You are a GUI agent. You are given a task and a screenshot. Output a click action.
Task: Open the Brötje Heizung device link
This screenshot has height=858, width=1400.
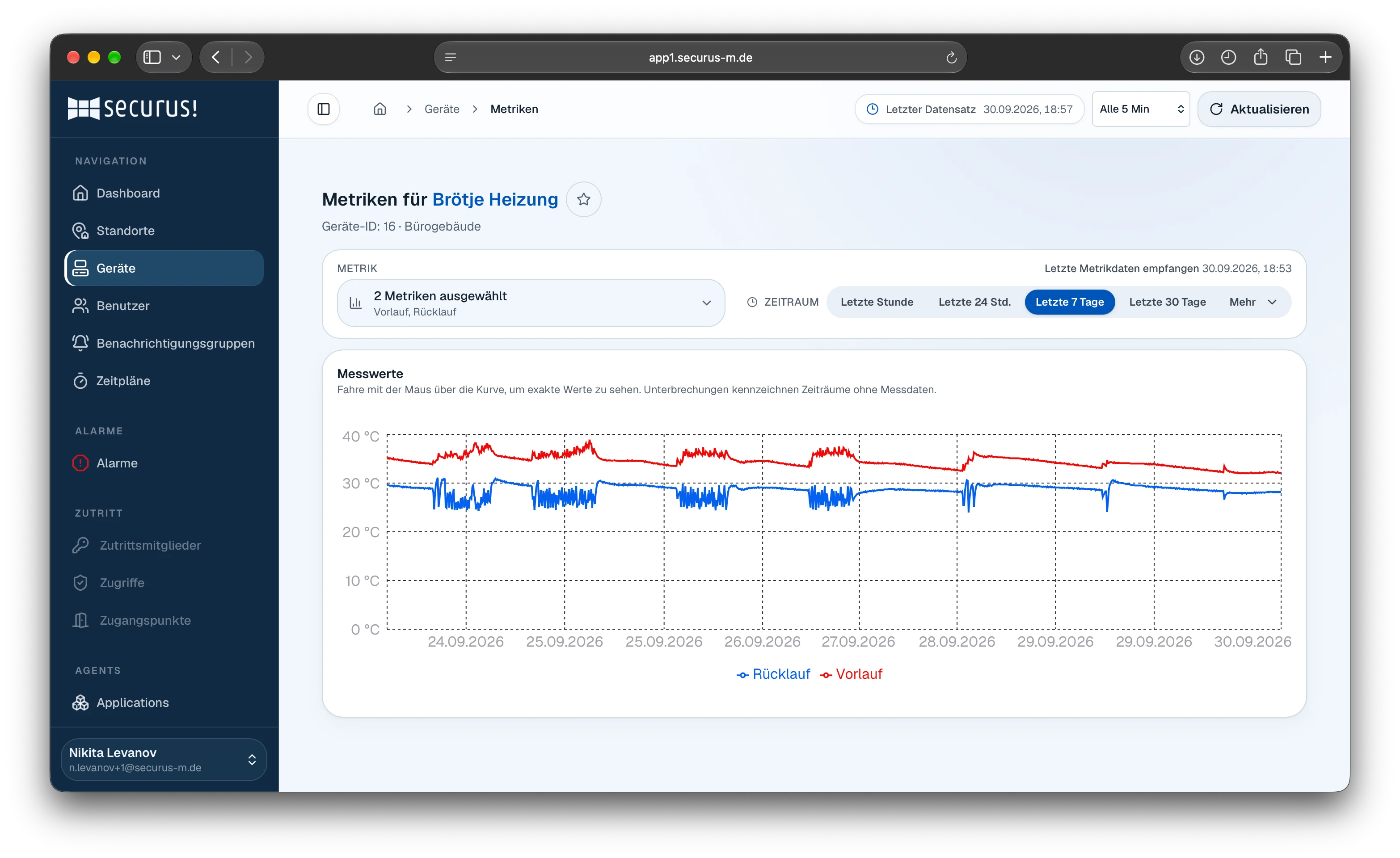(x=495, y=199)
